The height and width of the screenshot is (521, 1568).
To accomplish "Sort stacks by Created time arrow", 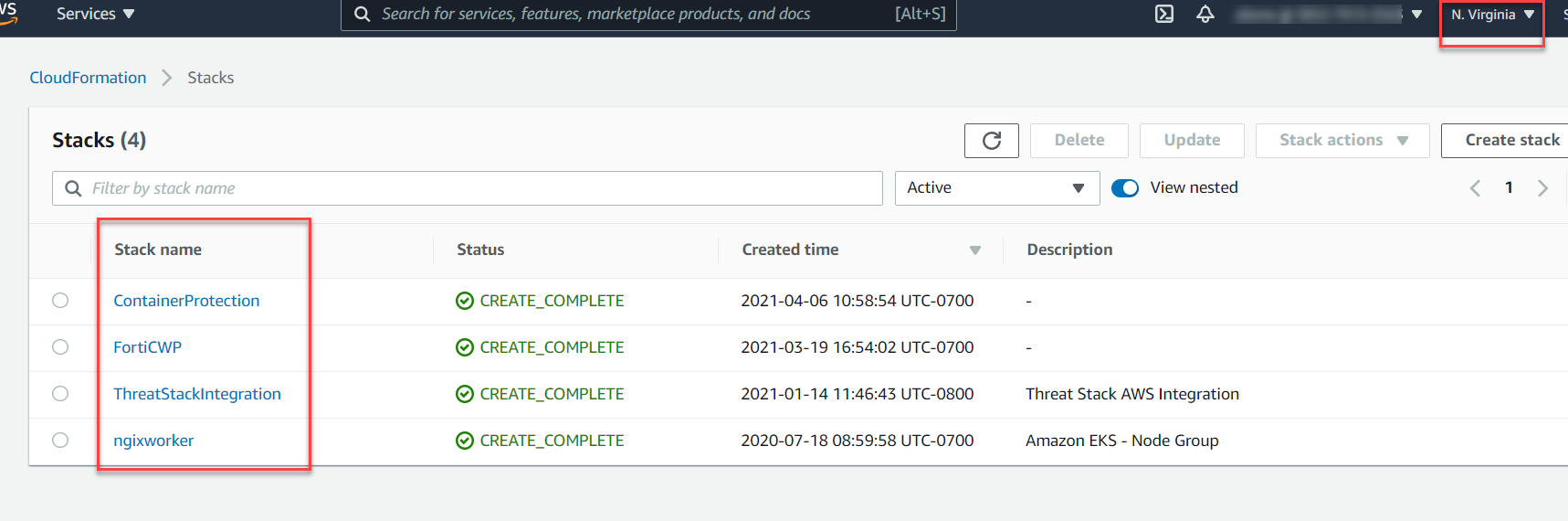I will tap(974, 250).
